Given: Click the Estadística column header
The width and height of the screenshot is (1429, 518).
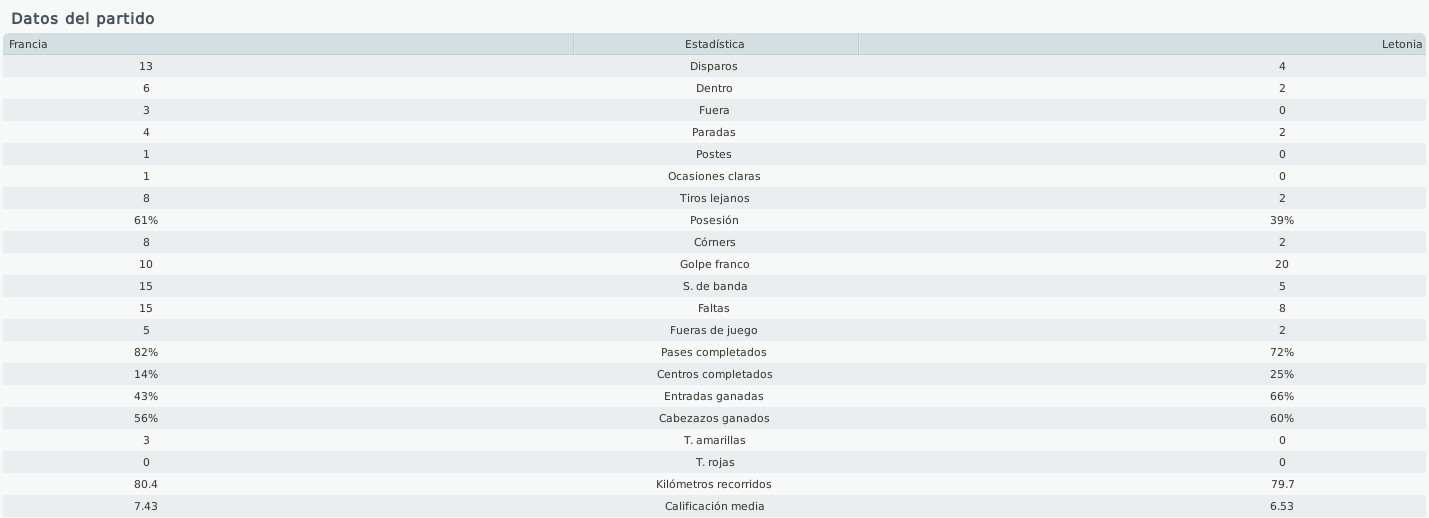Looking at the screenshot, I should [715, 44].
